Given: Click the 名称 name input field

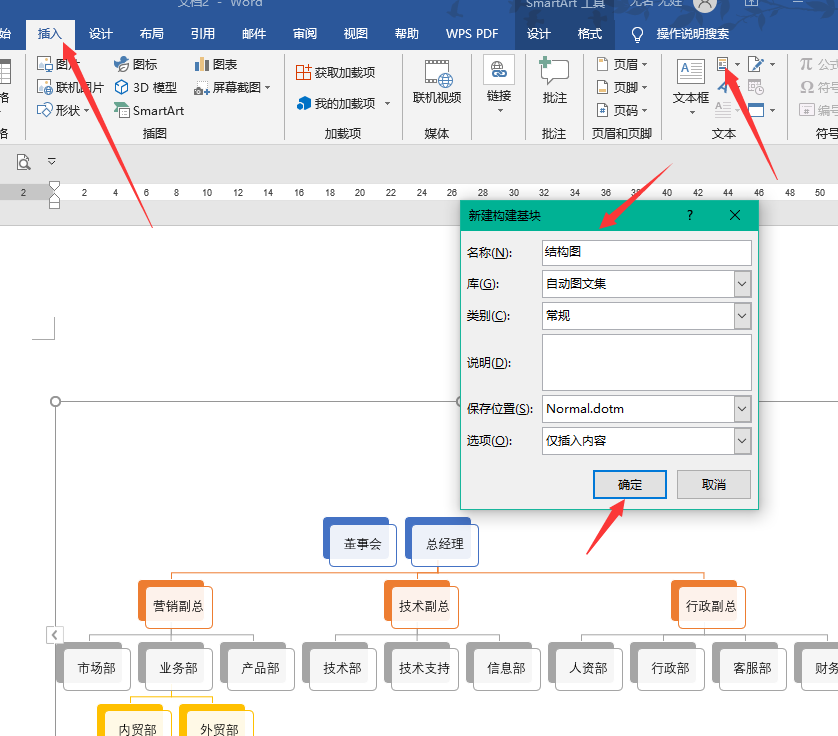Looking at the screenshot, I should [647, 252].
